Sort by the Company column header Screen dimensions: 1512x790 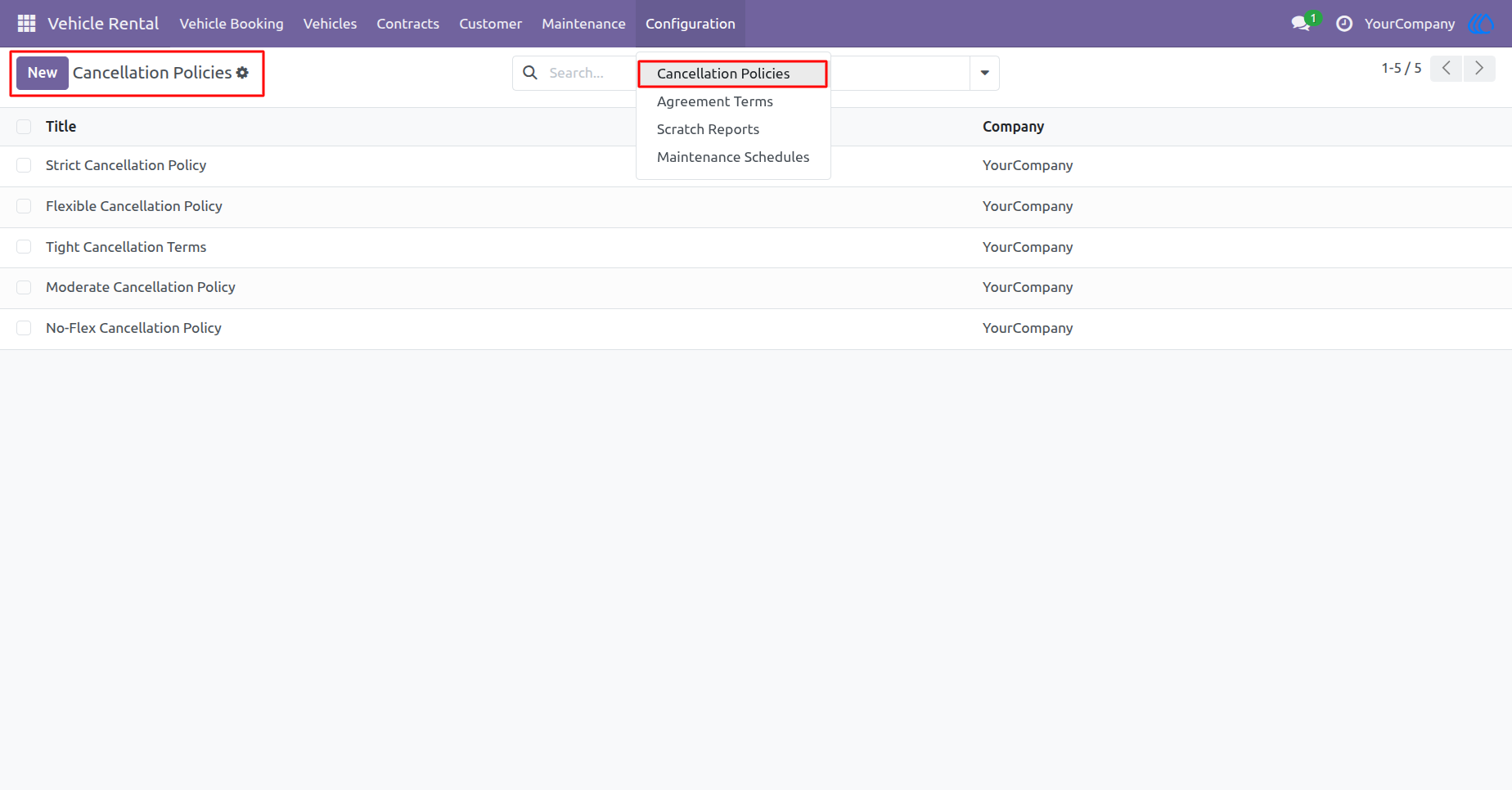[x=1013, y=127]
